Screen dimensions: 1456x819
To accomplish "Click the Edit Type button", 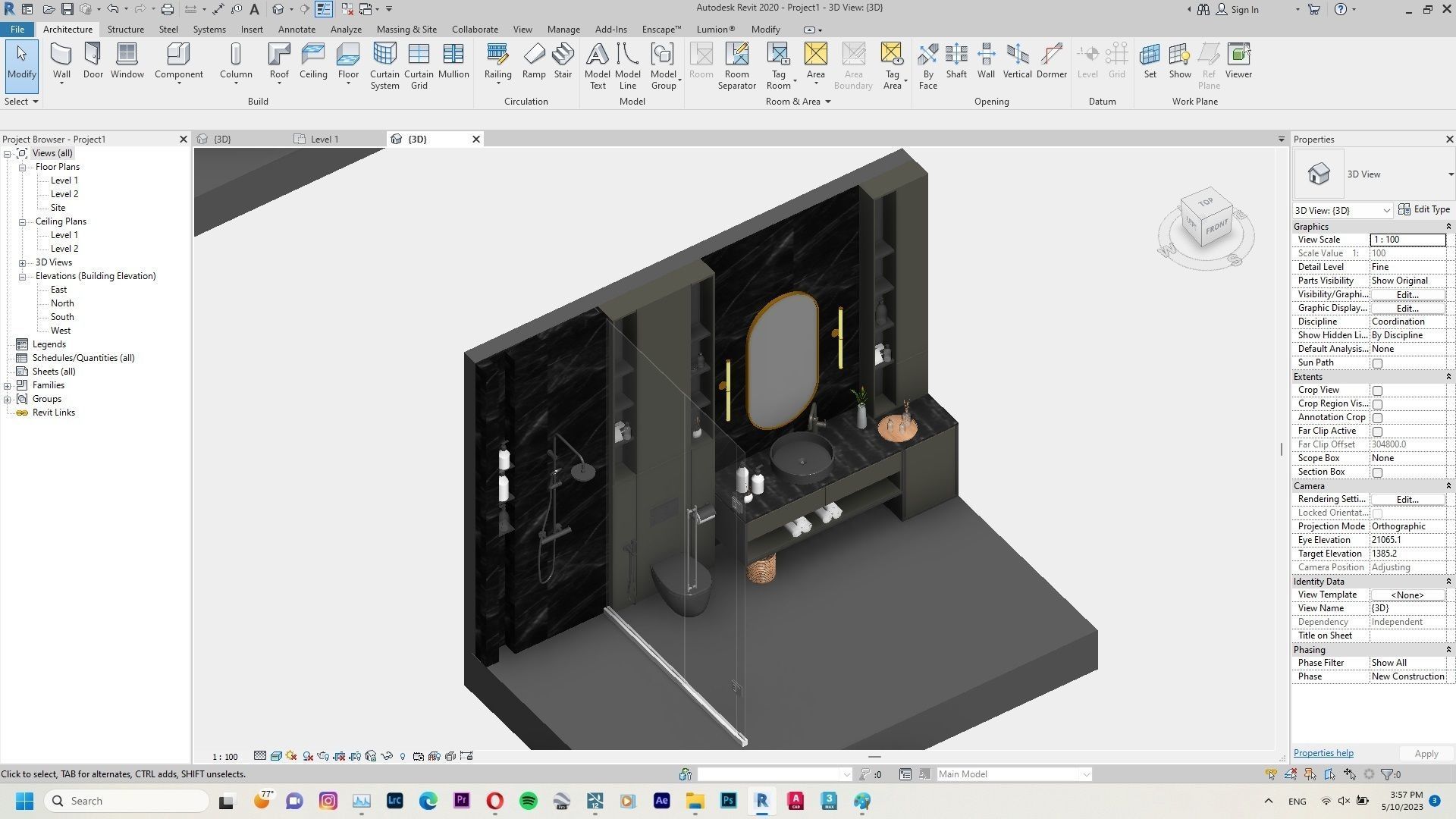I will coord(1424,209).
